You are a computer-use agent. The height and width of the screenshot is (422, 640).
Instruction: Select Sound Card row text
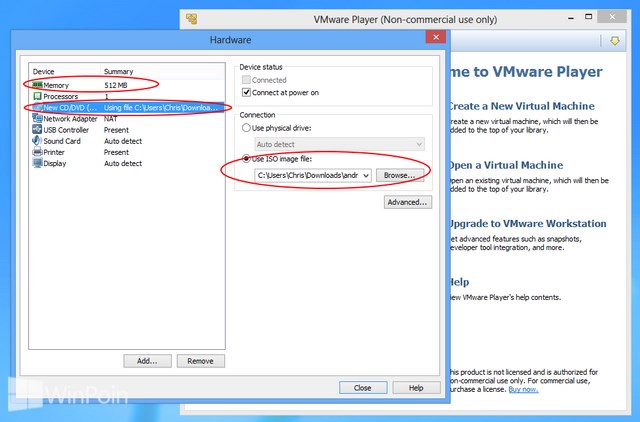(62, 141)
